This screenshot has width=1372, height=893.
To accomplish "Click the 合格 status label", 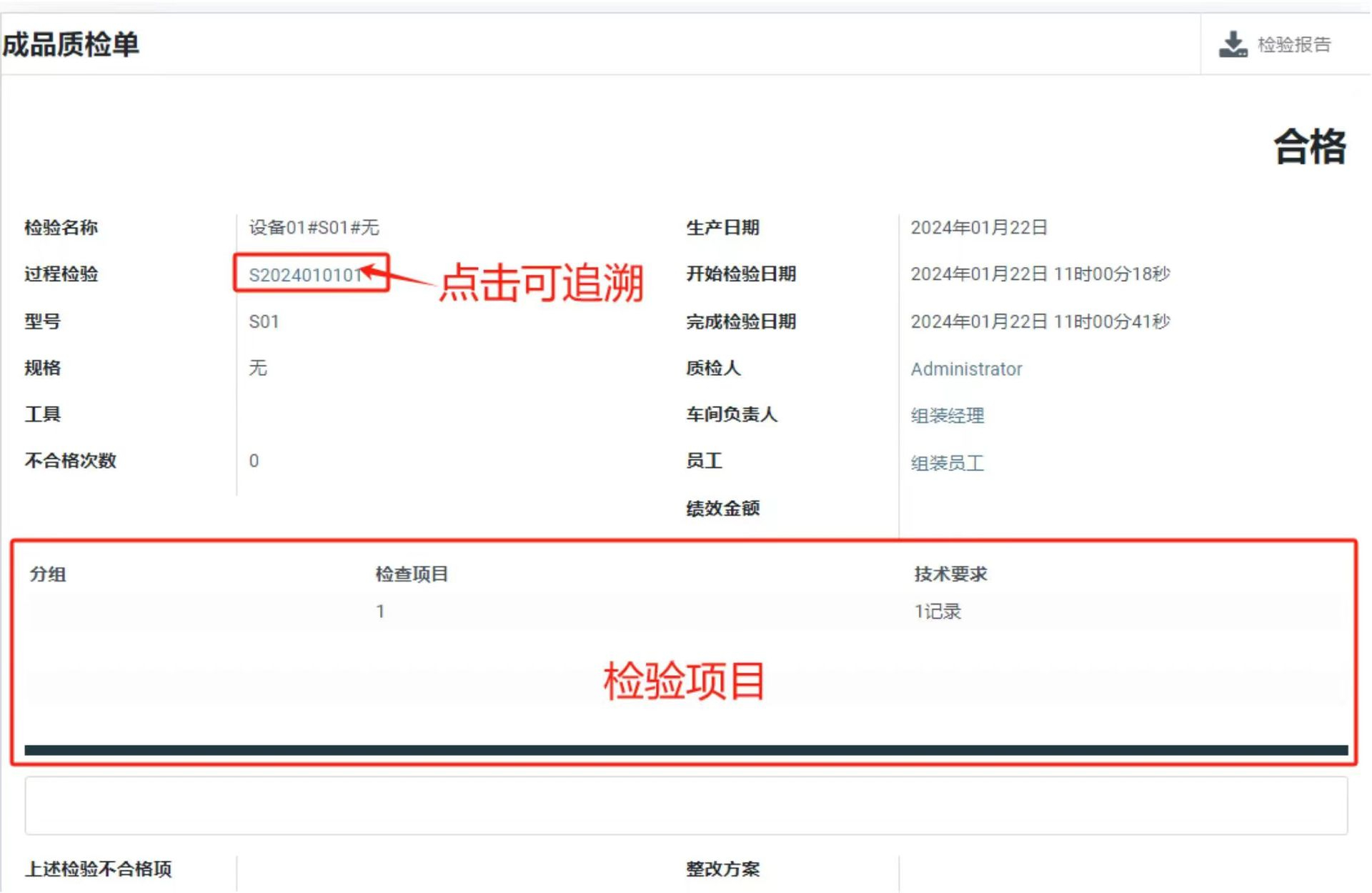I will point(1309,147).
